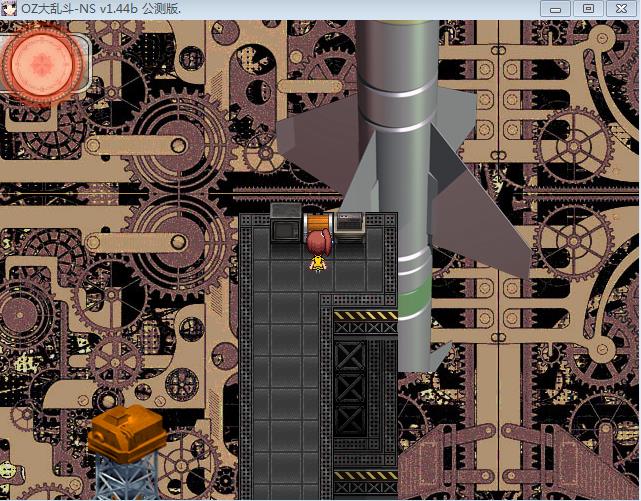Click the green band on the rocket
Screen dimensions: 641x501
pos(414,299)
